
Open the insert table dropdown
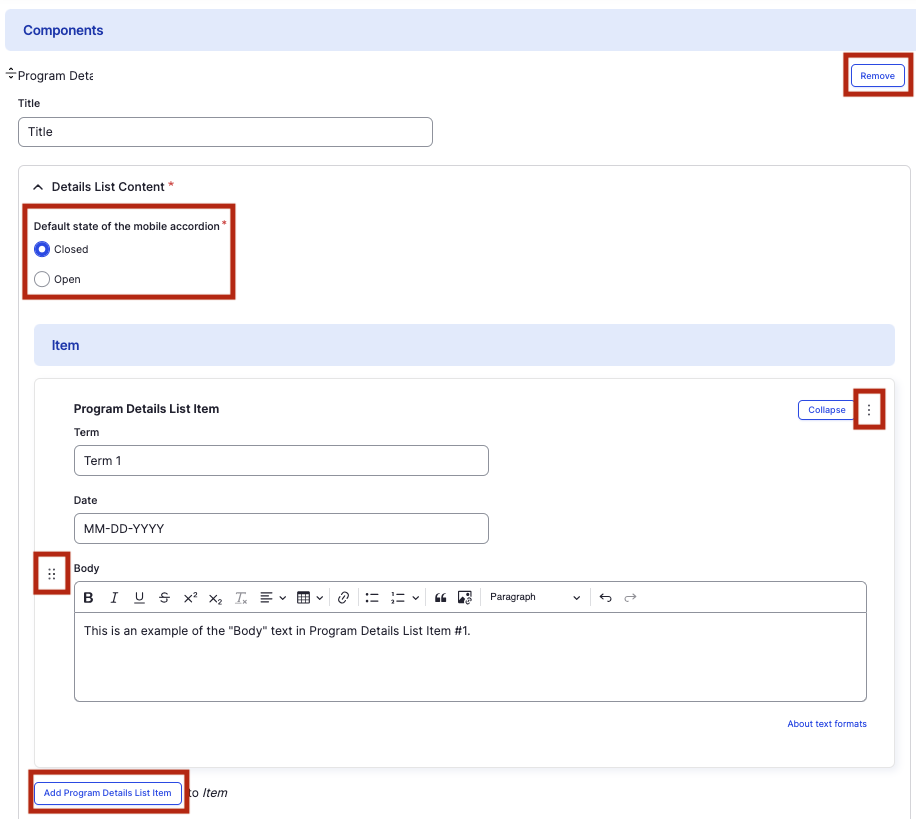[x=310, y=598]
